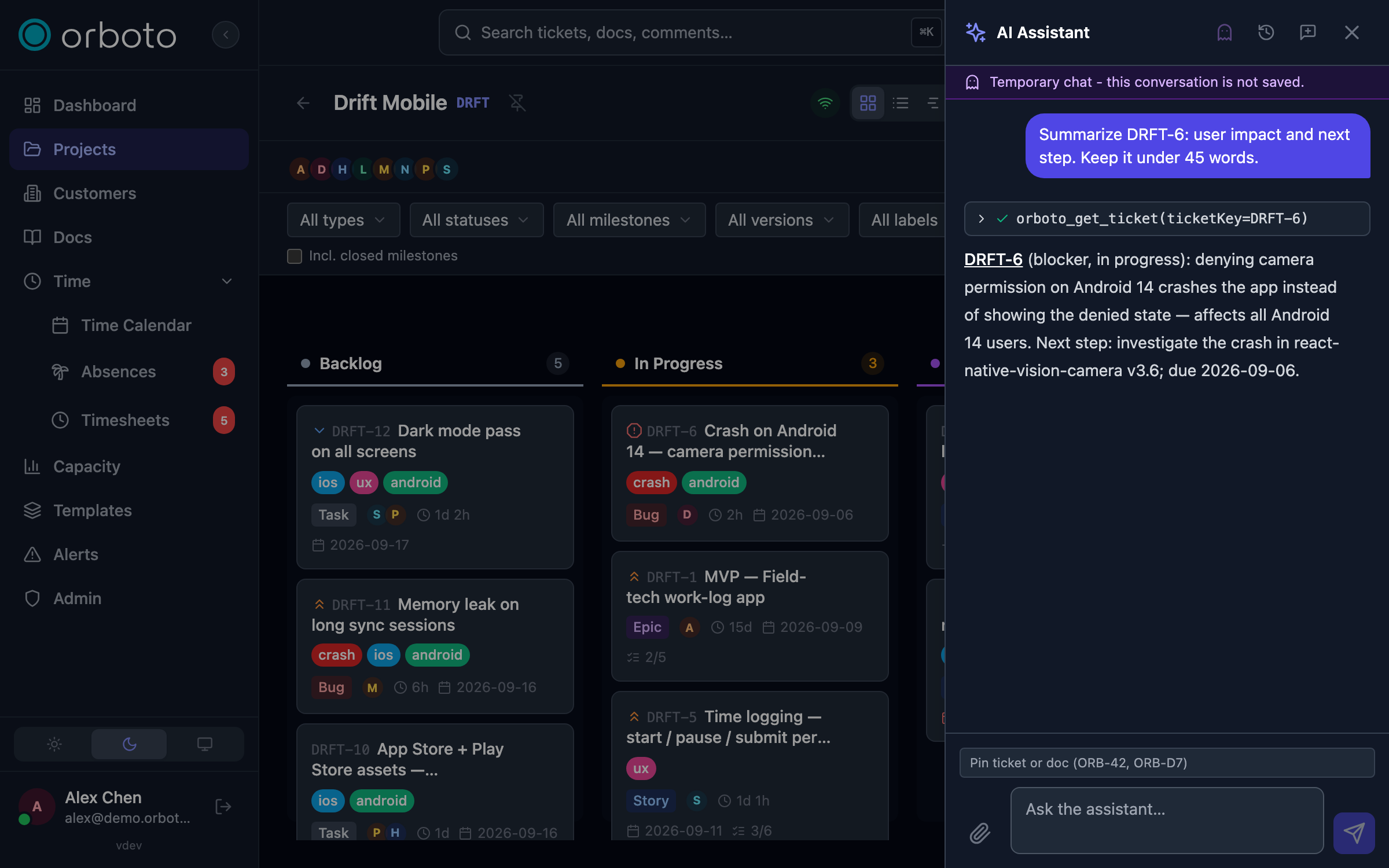The image size is (1389, 868).
Task: Expand the orboto_get_ticket tool call
Action: point(981,219)
